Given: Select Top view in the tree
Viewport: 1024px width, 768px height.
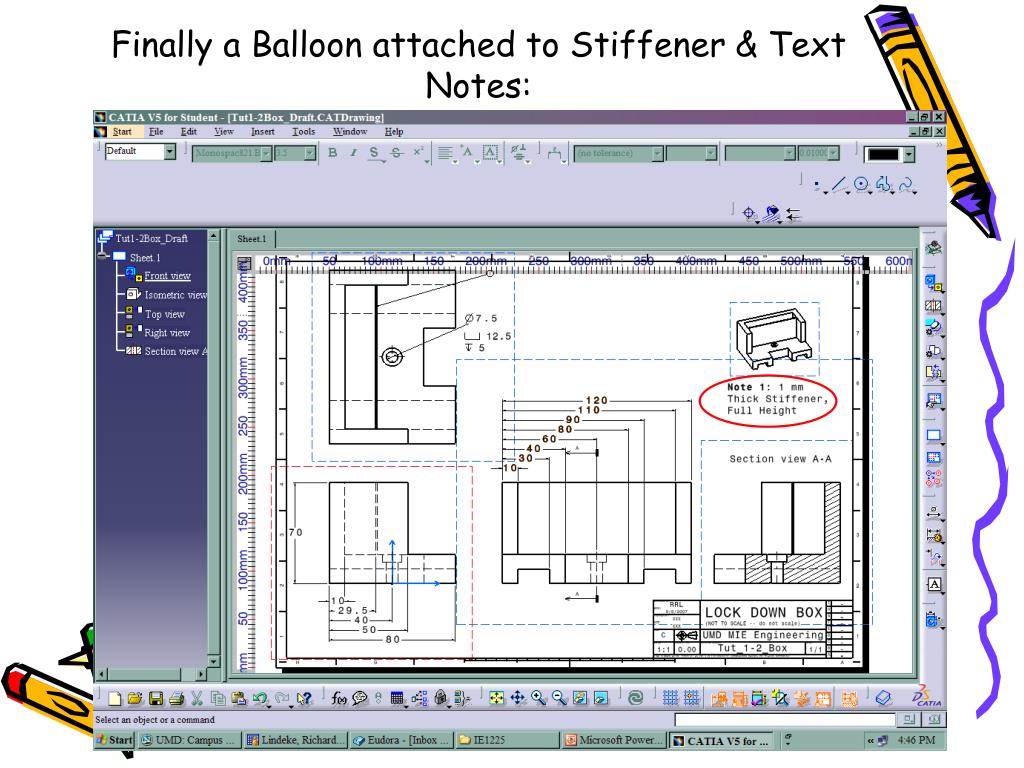Looking at the screenshot, I should click(165, 314).
